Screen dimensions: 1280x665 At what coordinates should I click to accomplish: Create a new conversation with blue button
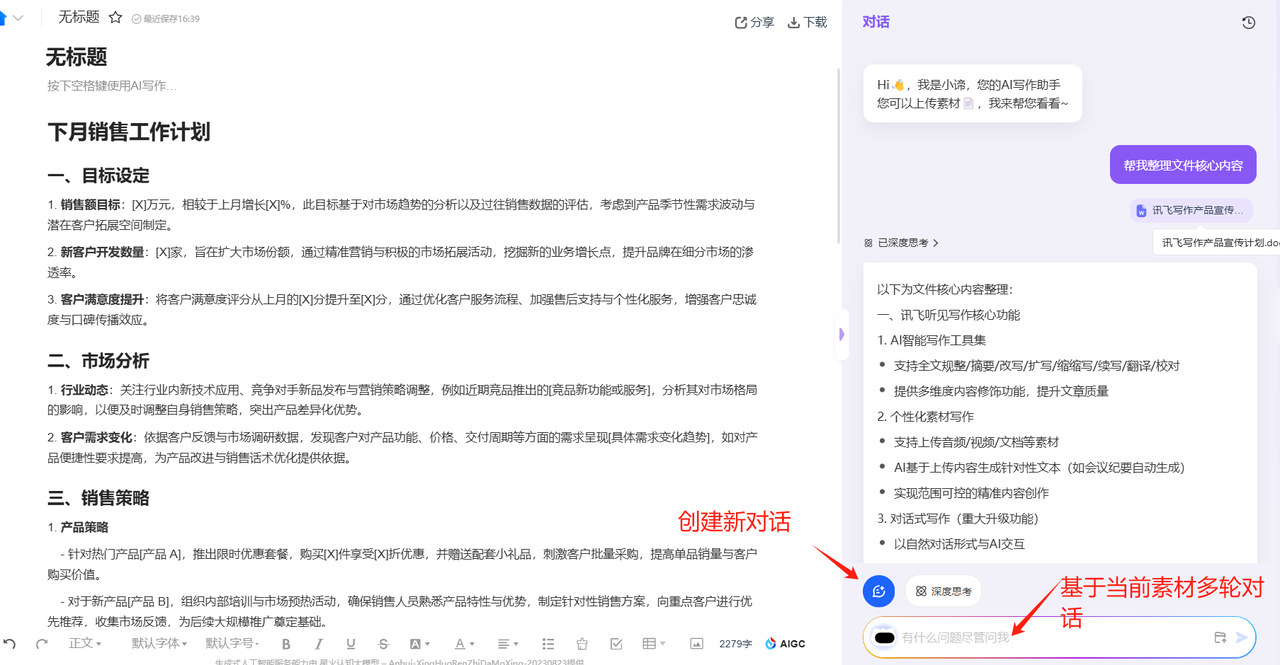[878, 591]
